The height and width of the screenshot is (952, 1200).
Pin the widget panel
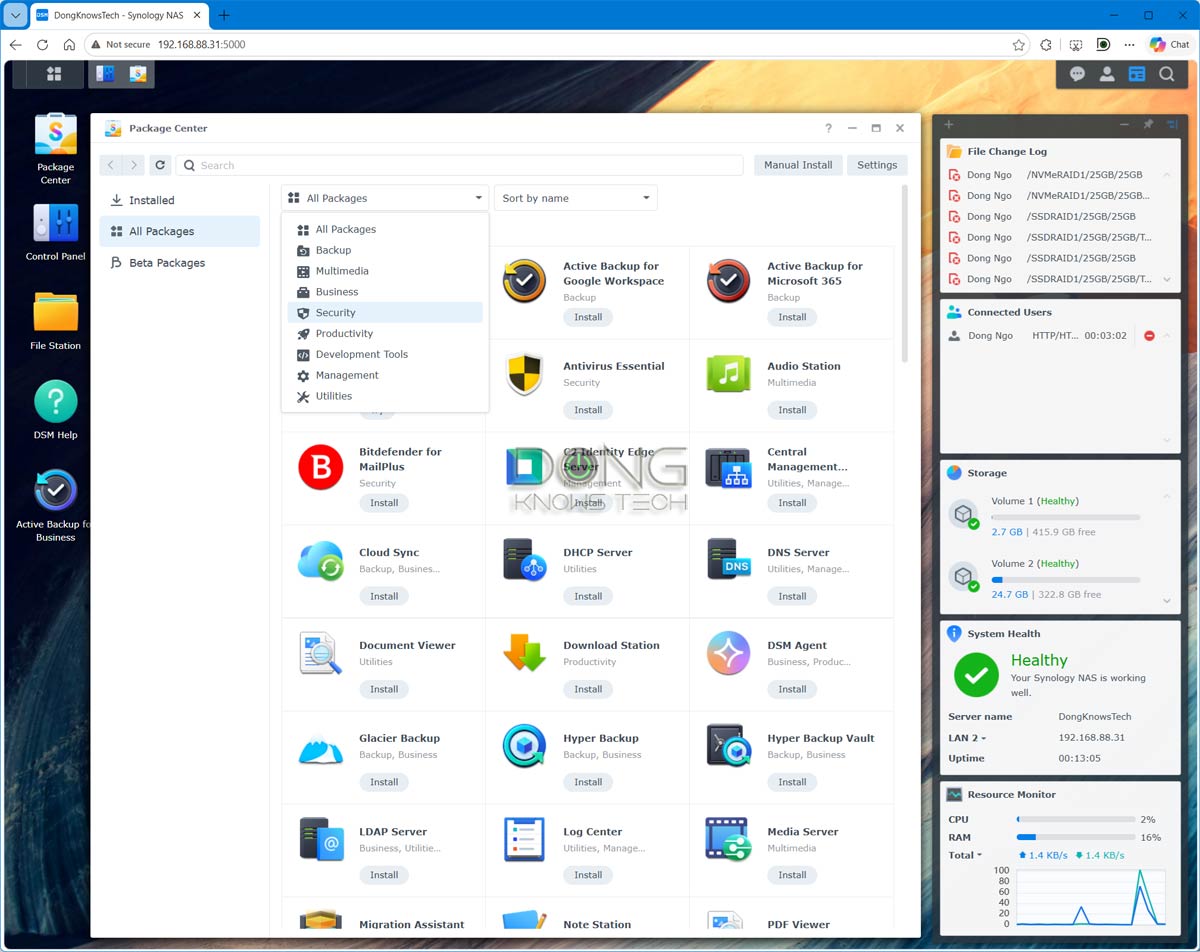coord(1148,124)
